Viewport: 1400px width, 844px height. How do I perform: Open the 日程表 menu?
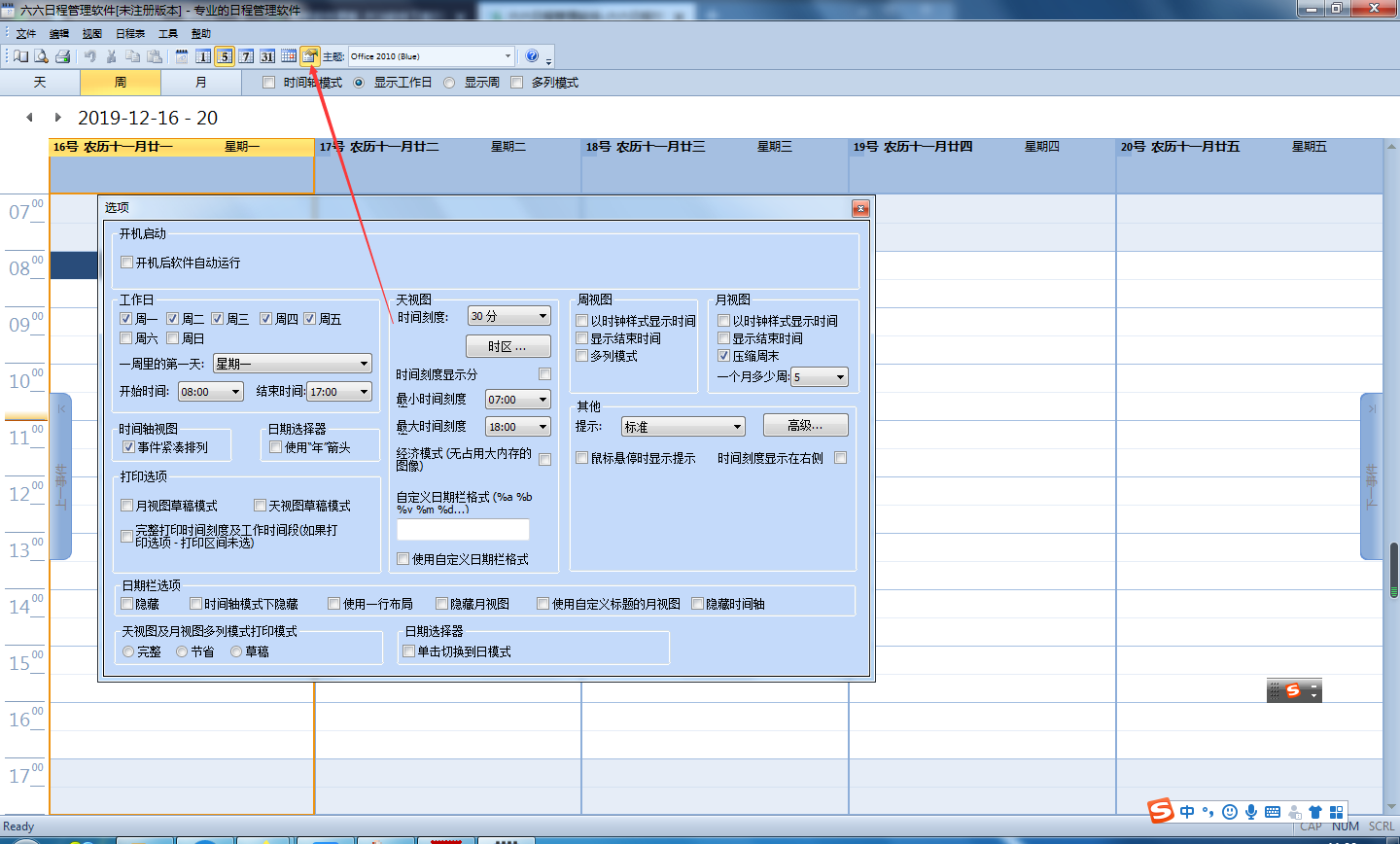pyautogui.click(x=130, y=34)
